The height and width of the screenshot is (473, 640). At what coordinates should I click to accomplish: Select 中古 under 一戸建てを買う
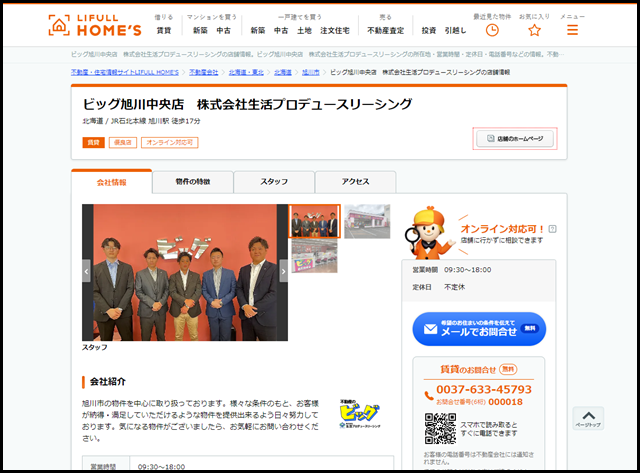click(x=281, y=30)
